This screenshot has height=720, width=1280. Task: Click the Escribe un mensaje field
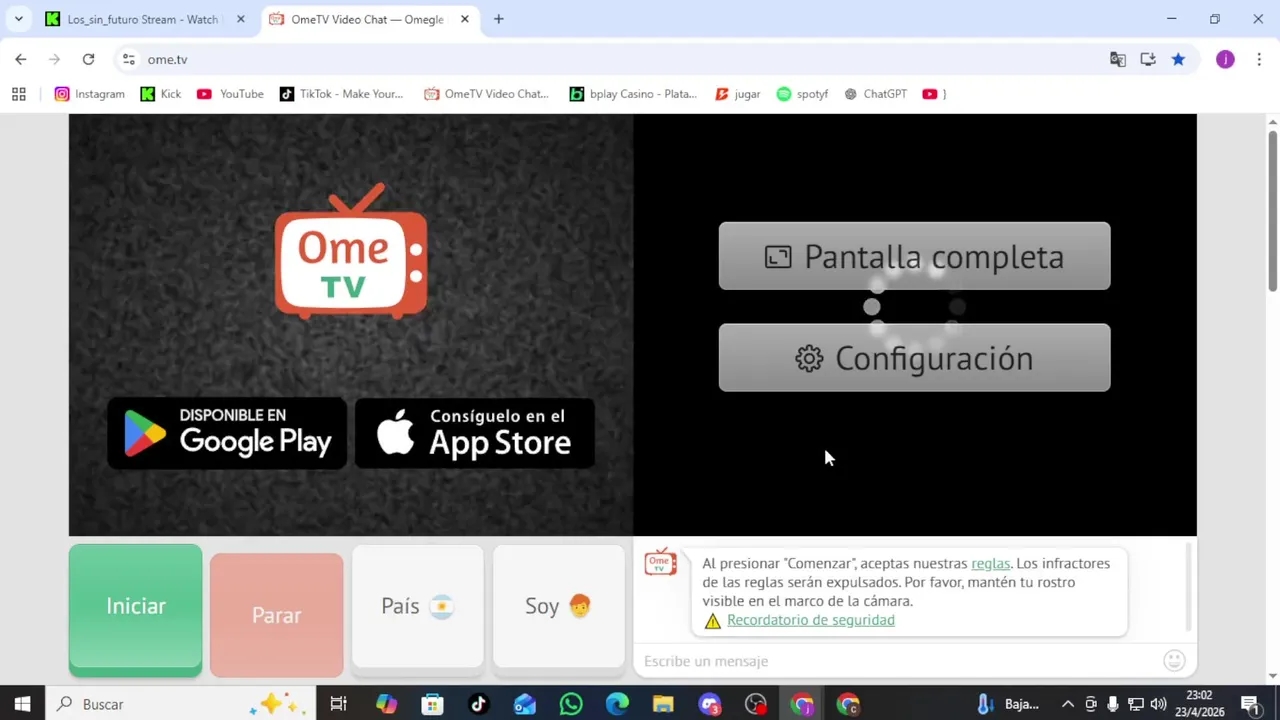tap(900, 661)
